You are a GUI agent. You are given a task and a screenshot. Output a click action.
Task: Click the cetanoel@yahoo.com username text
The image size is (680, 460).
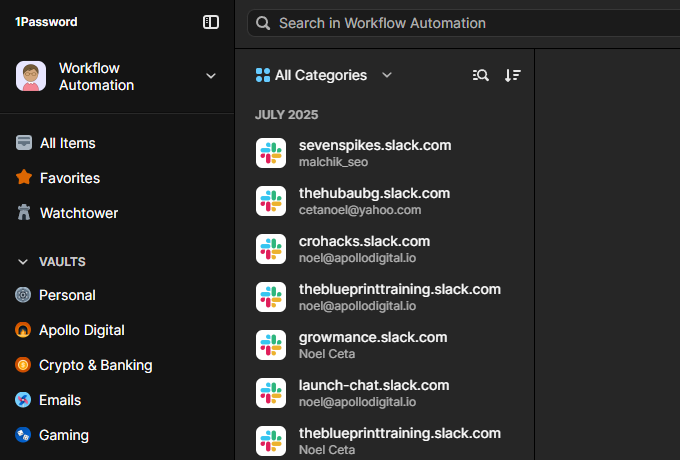pos(360,210)
